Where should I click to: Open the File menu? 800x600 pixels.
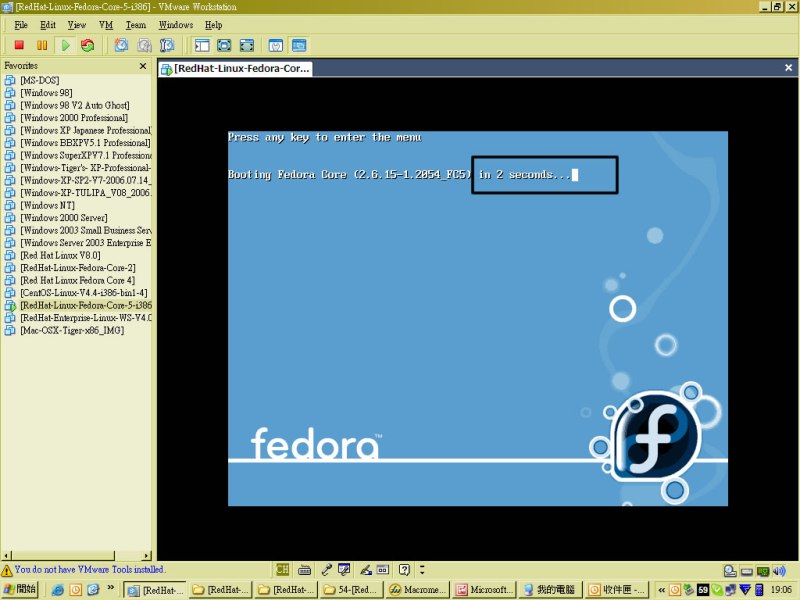pyautogui.click(x=21, y=25)
